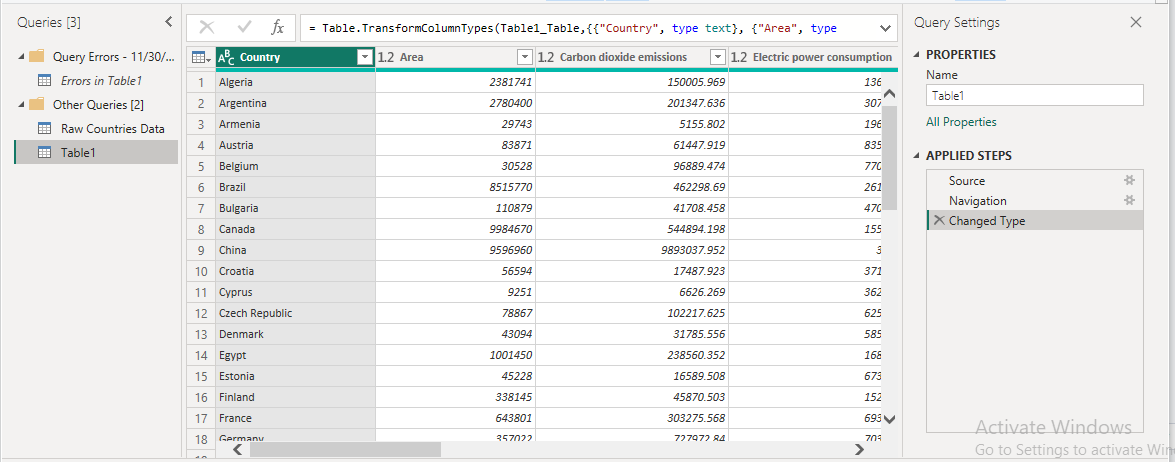Open the table menu icon in the grid corner
Viewport: 1175px width, 462px height.
pyautogui.click(x=199, y=57)
